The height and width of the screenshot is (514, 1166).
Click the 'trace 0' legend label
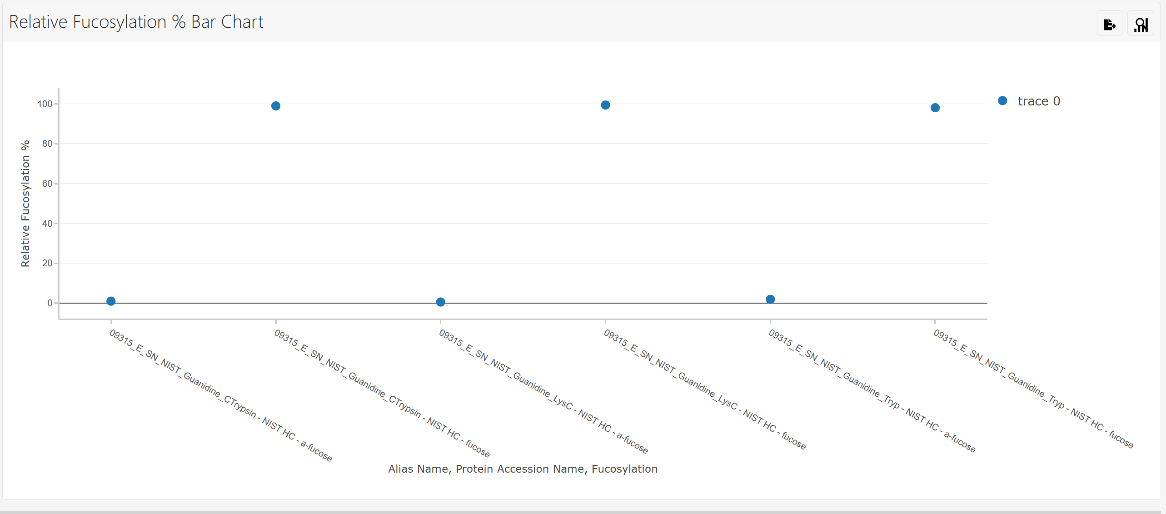[x=1039, y=101]
